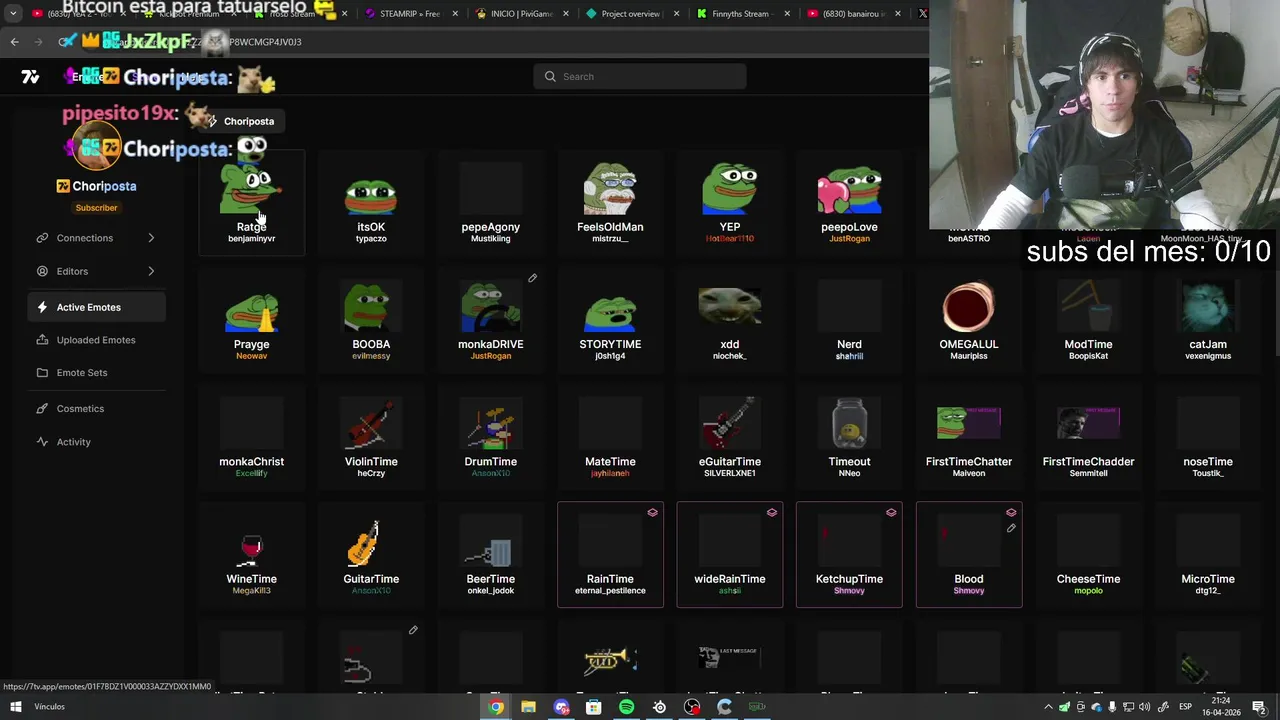Click the magnifier icon in search bar
The width and height of the screenshot is (1280, 720).
pyautogui.click(x=550, y=76)
